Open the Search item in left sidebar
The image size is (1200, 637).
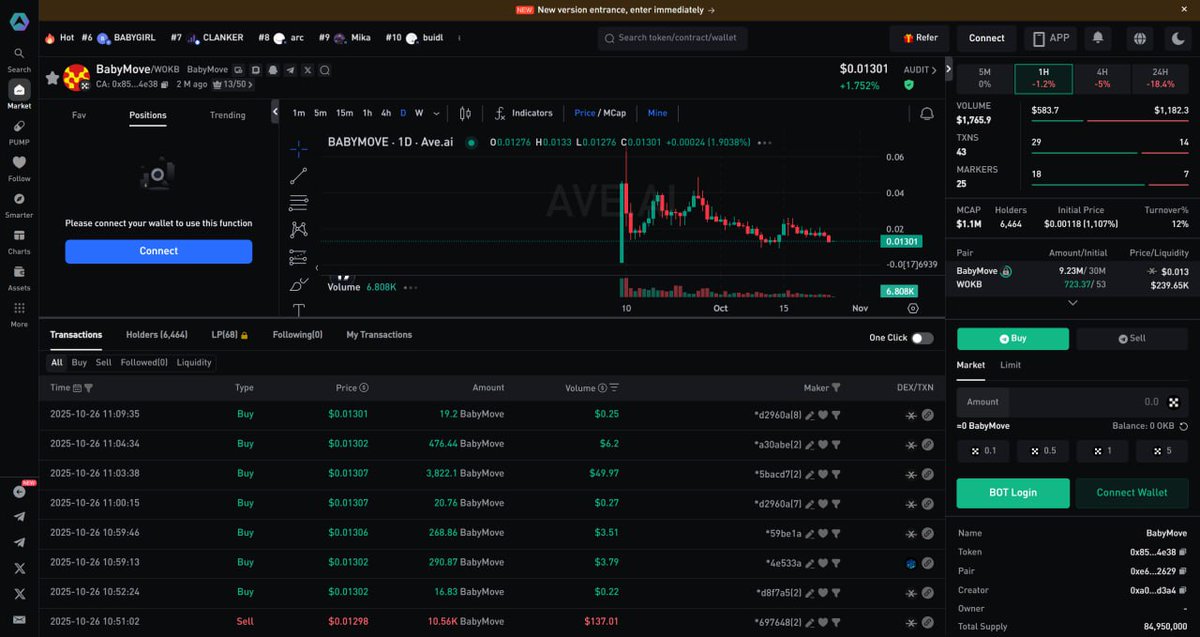(19, 59)
